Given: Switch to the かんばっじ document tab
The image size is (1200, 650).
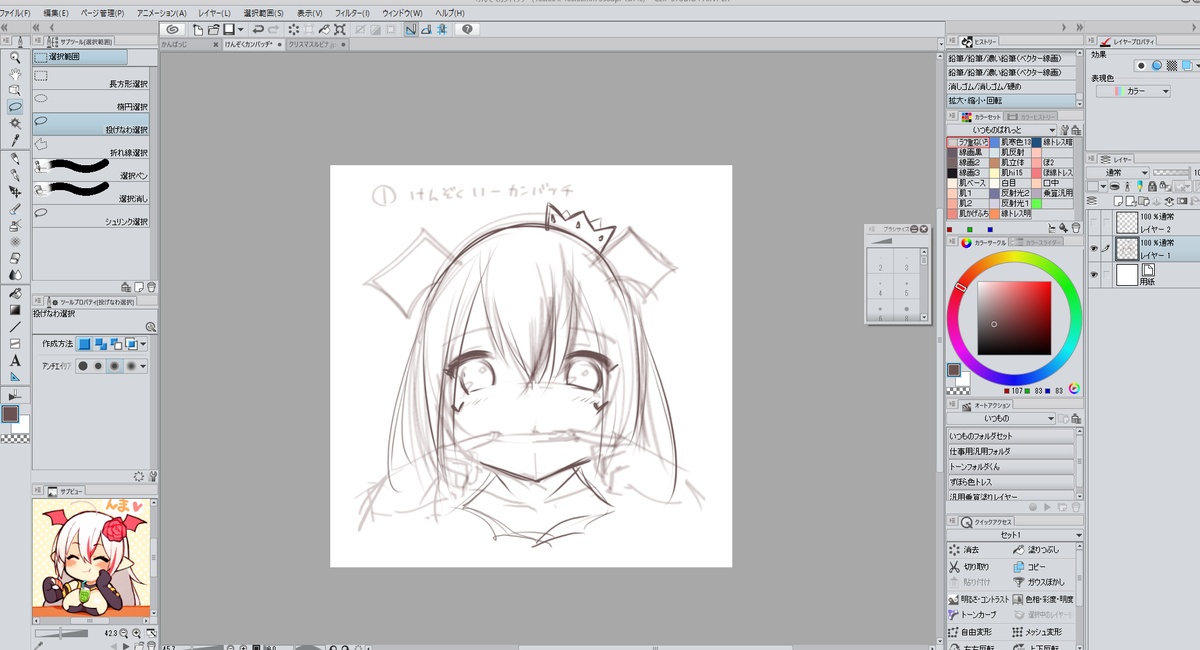Looking at the screenshot, I should [x=186, y=45].
